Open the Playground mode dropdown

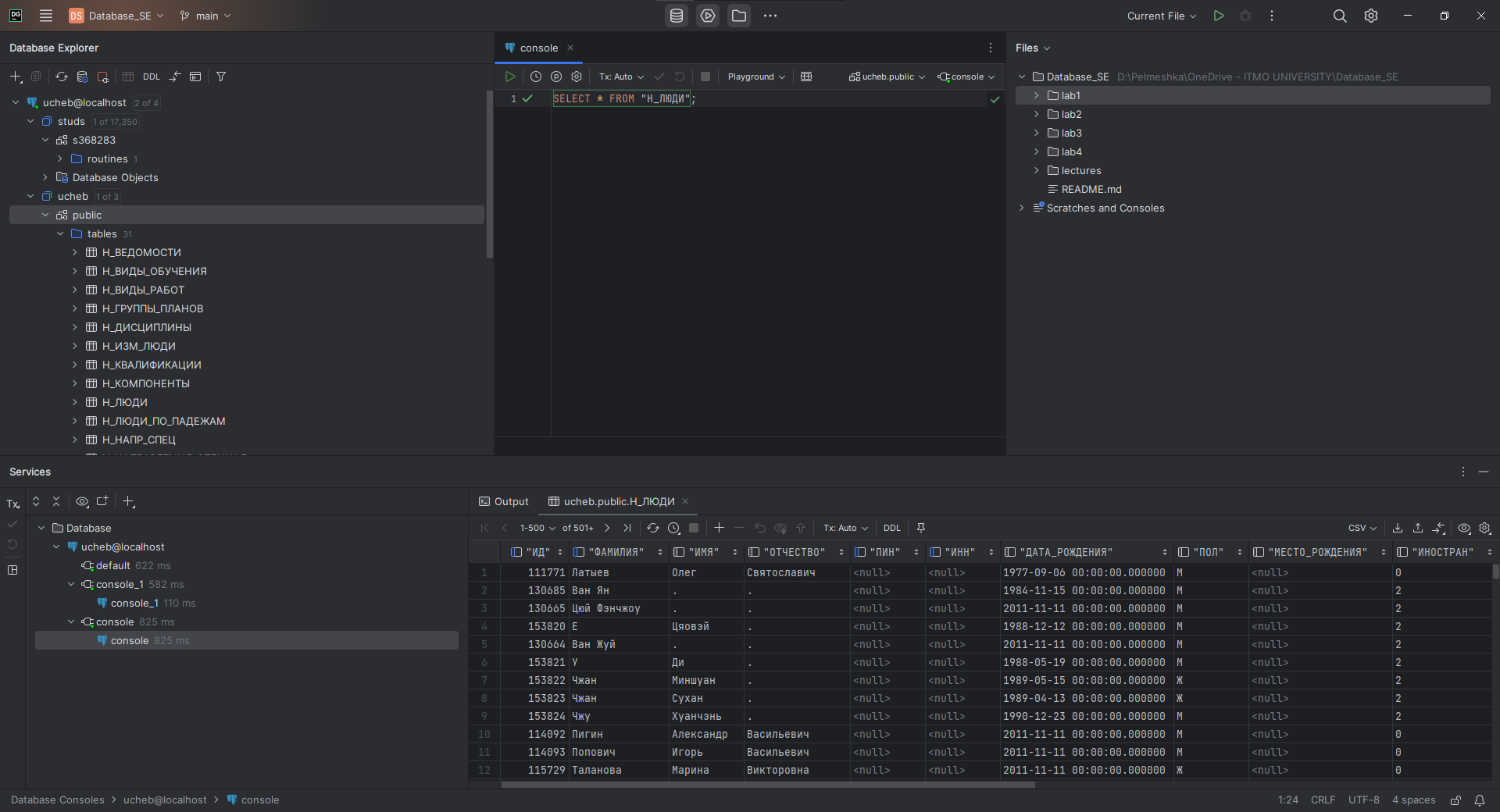click(756, 77)
